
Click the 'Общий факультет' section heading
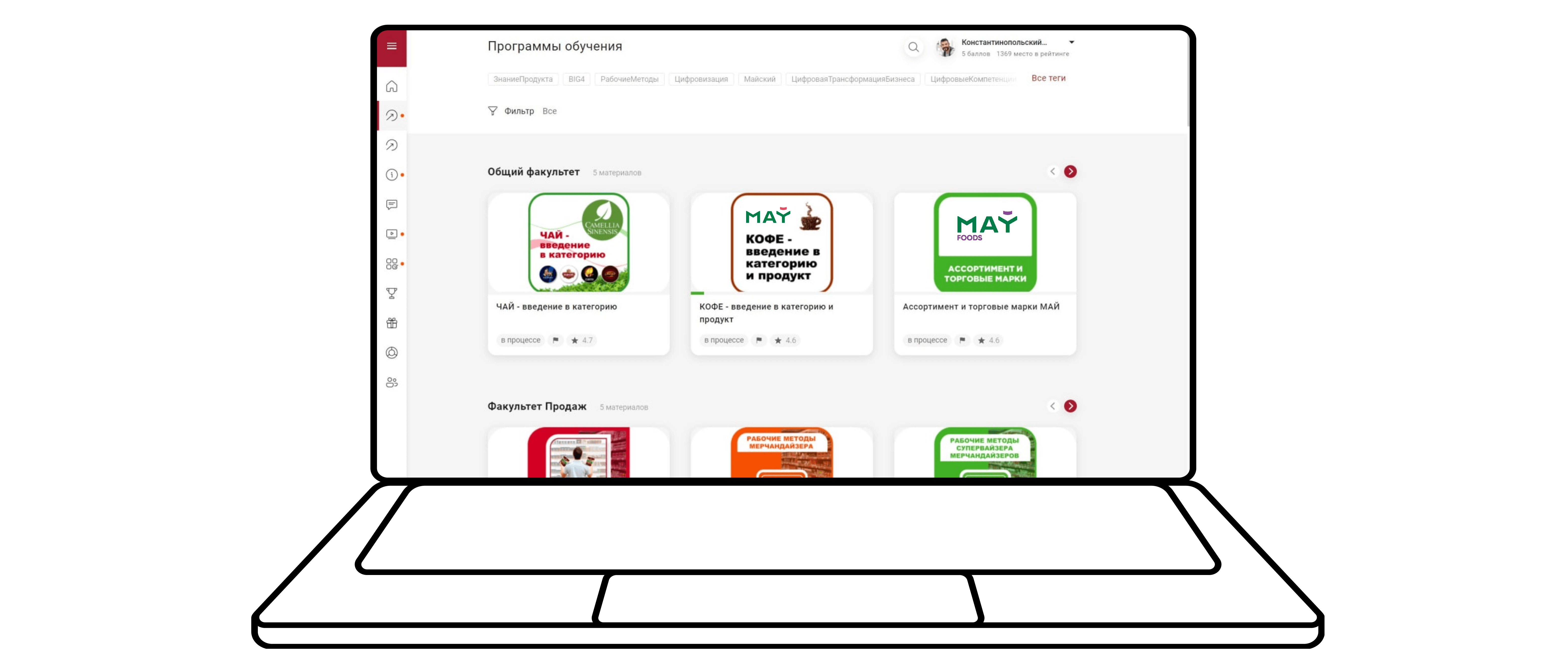[533, 172]
